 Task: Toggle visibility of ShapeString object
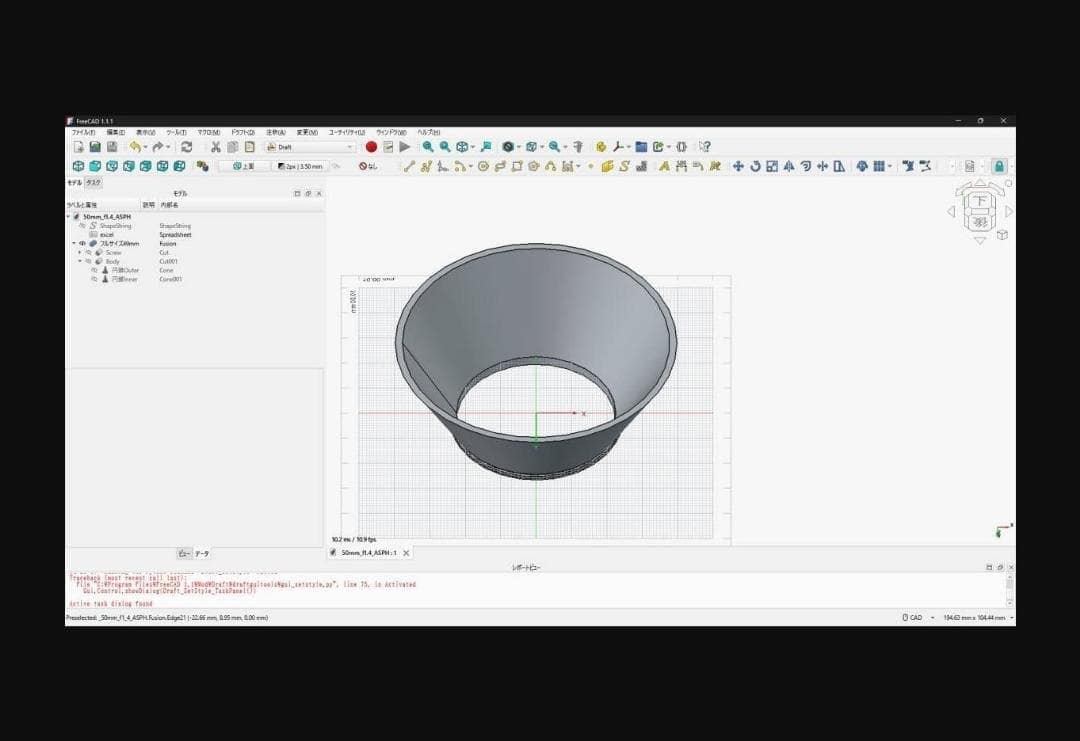83,226
